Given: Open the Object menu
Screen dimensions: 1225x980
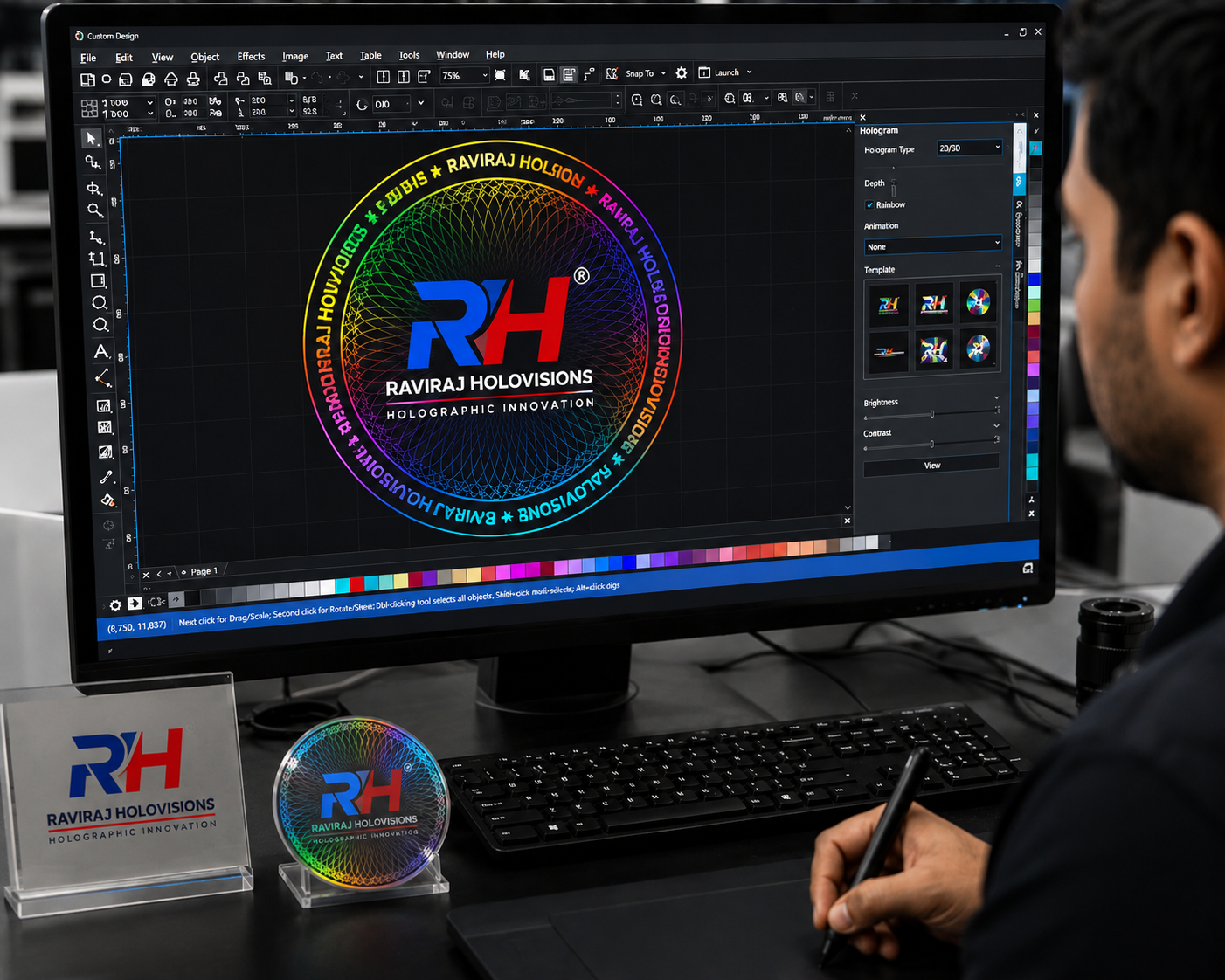Looking at the screenshot, I should click(205, 58).
